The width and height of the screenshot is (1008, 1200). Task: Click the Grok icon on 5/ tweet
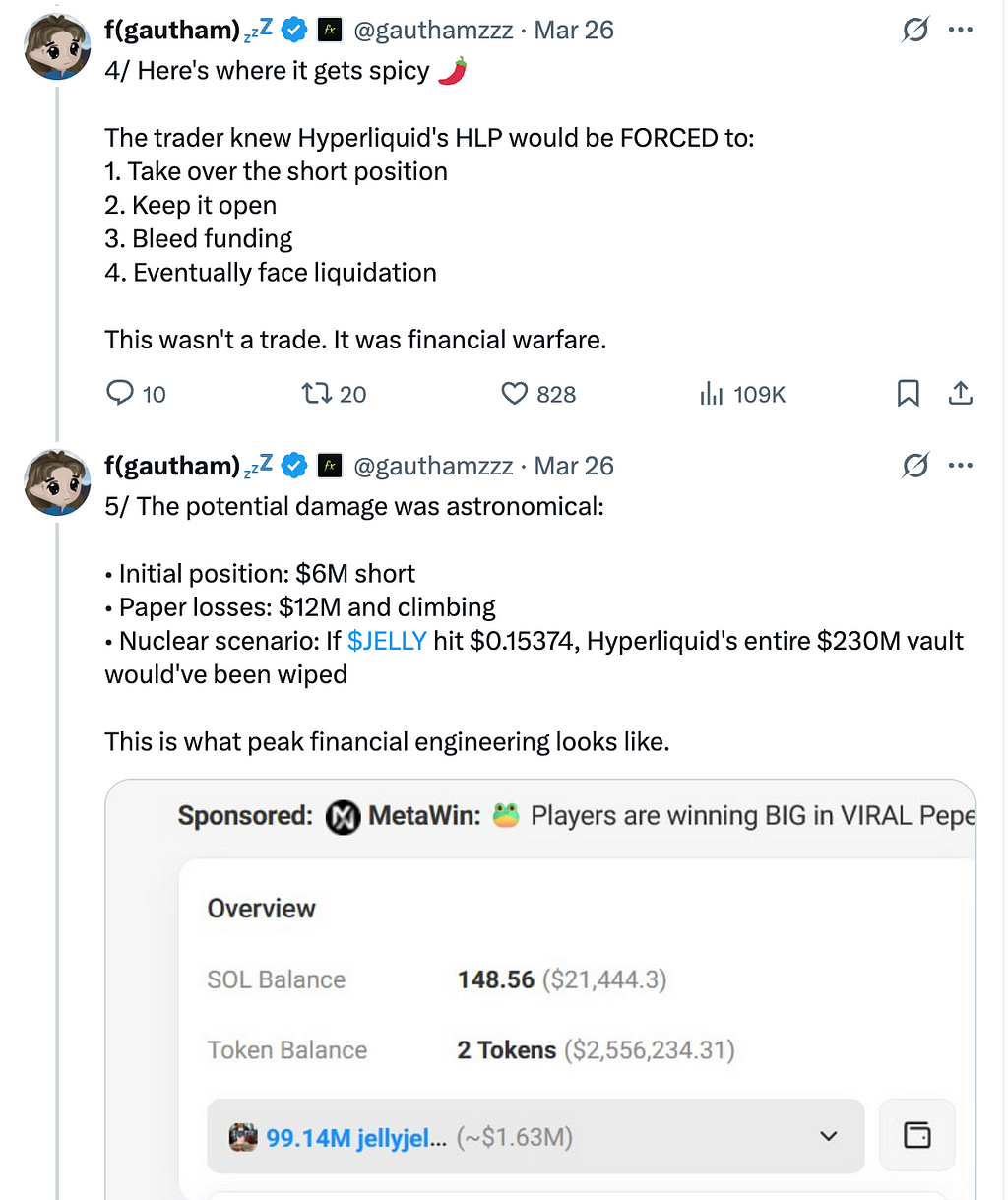coord(915,466)
